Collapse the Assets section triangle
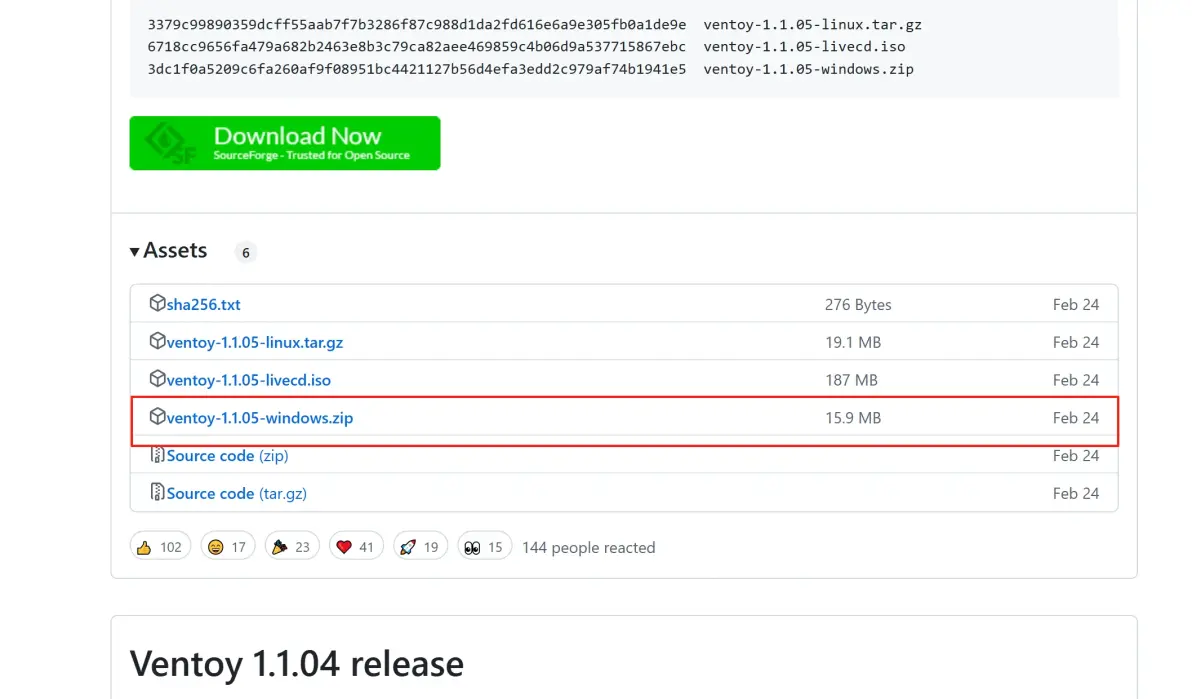The image size is (1192, 699). tap(135, 251)
